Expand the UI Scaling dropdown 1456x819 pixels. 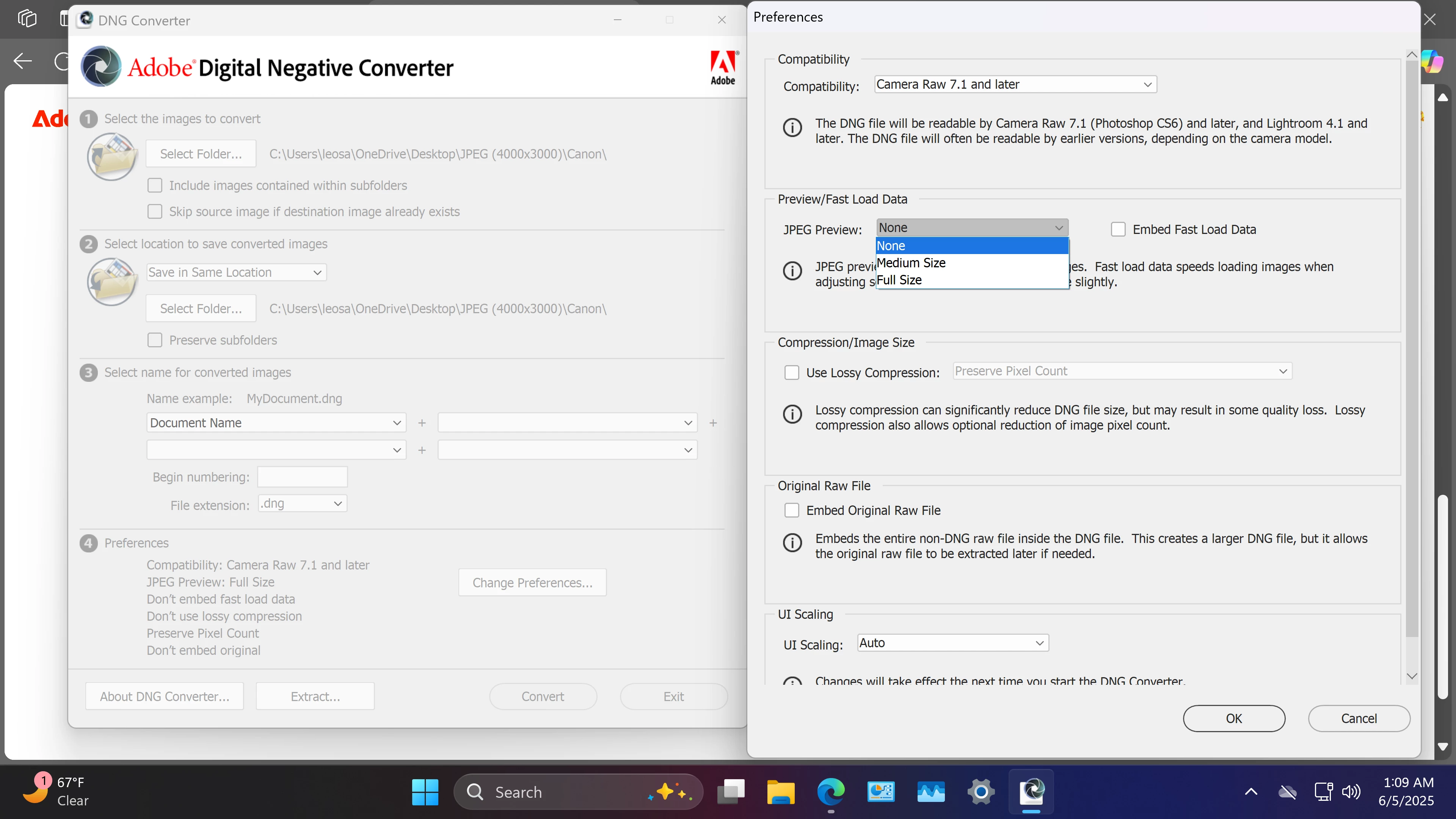[952, 643]
